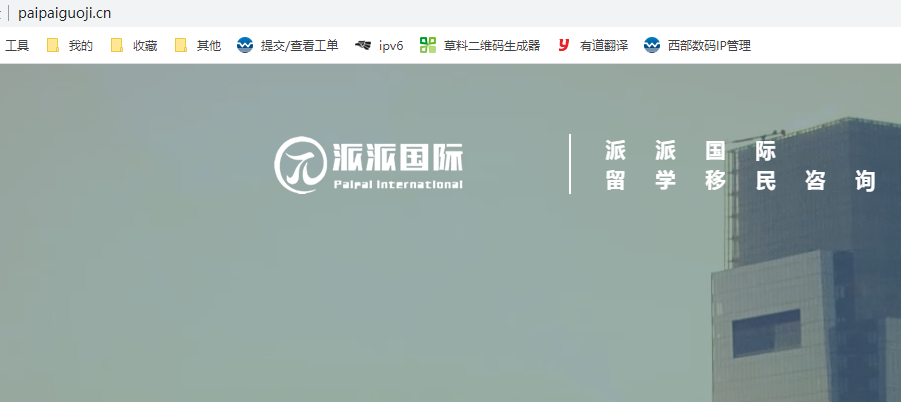Open the 西部数码IP管理 bookmark text
Image resolution: width=901 pixels, height=402 pixels.
[709, 45]
